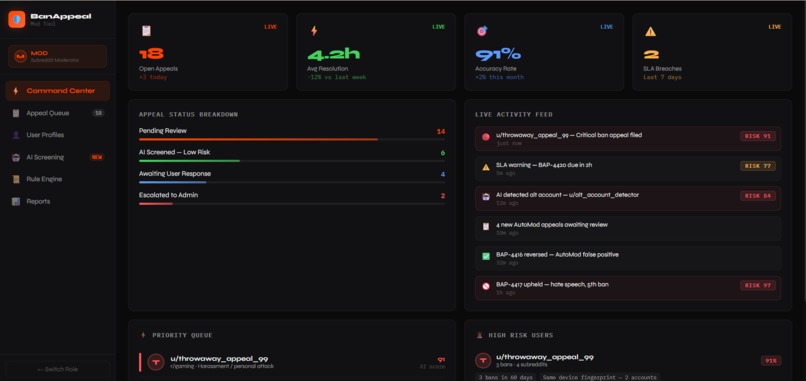
Task: Click the AI Screening robot icon
Action: click(16, 157)
